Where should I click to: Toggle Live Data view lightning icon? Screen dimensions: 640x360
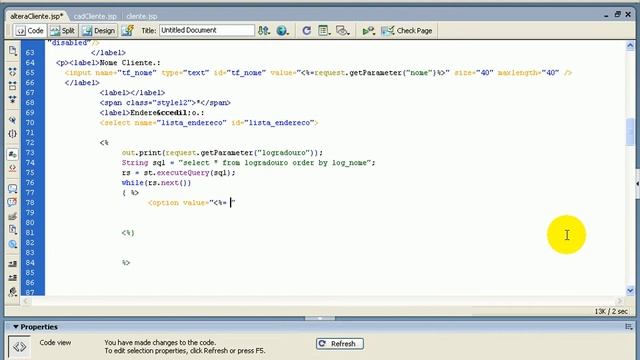click(127, 31)
